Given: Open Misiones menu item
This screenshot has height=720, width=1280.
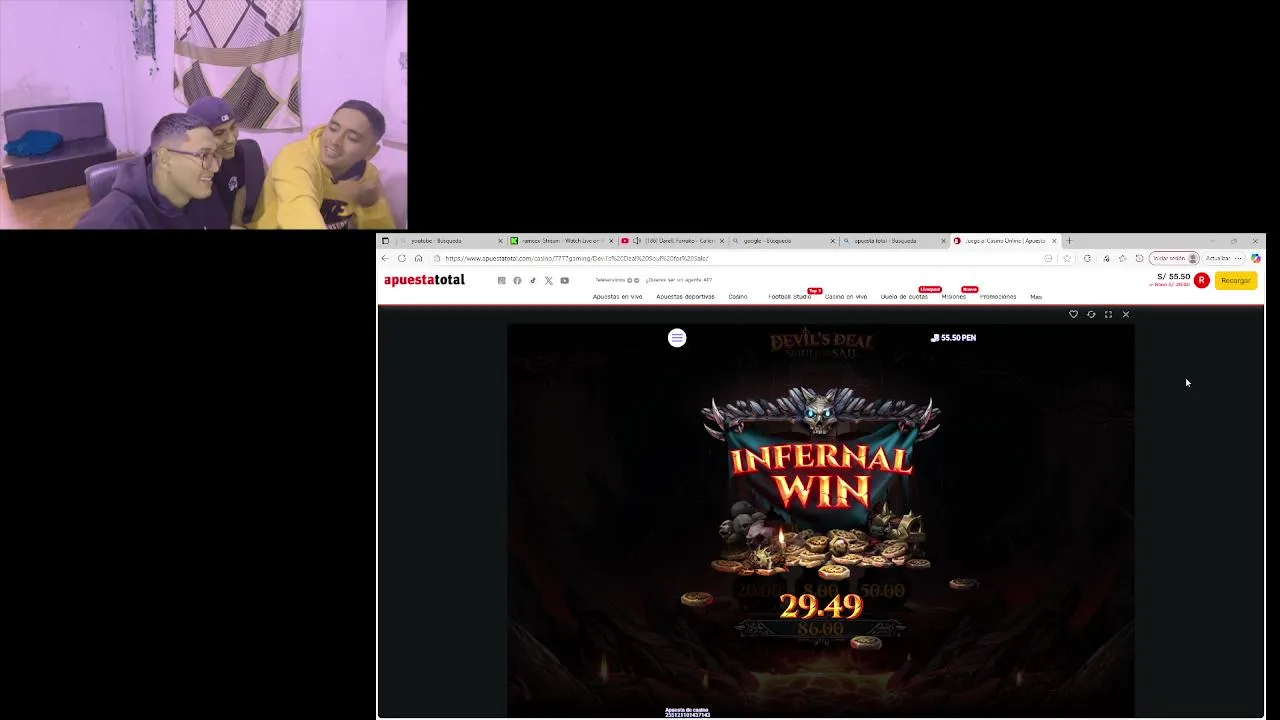Looking at the screenshot, I should pos(954,297).
